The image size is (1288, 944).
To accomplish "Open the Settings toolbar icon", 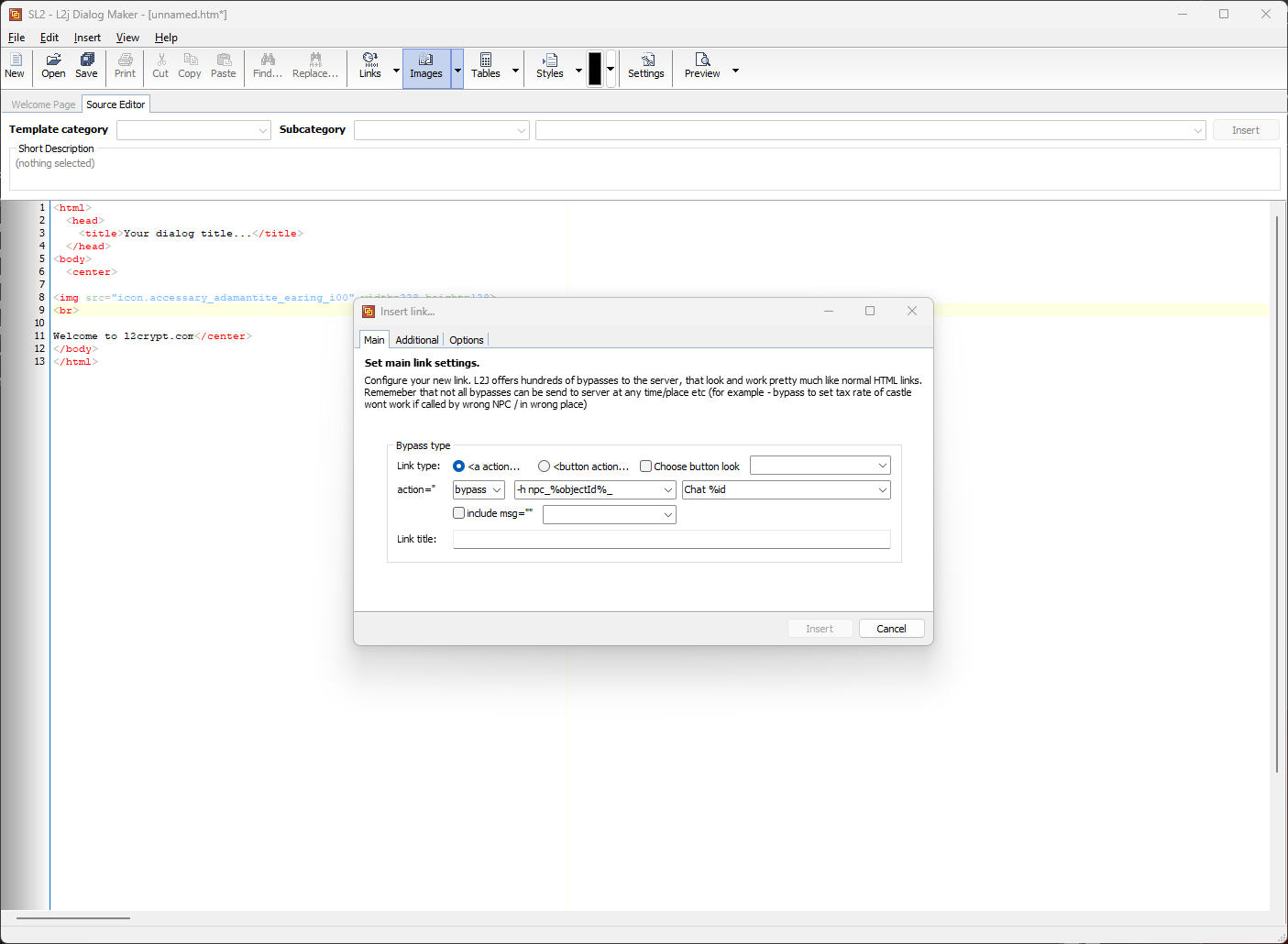I will pyautogui.click(x=646, y=67).
